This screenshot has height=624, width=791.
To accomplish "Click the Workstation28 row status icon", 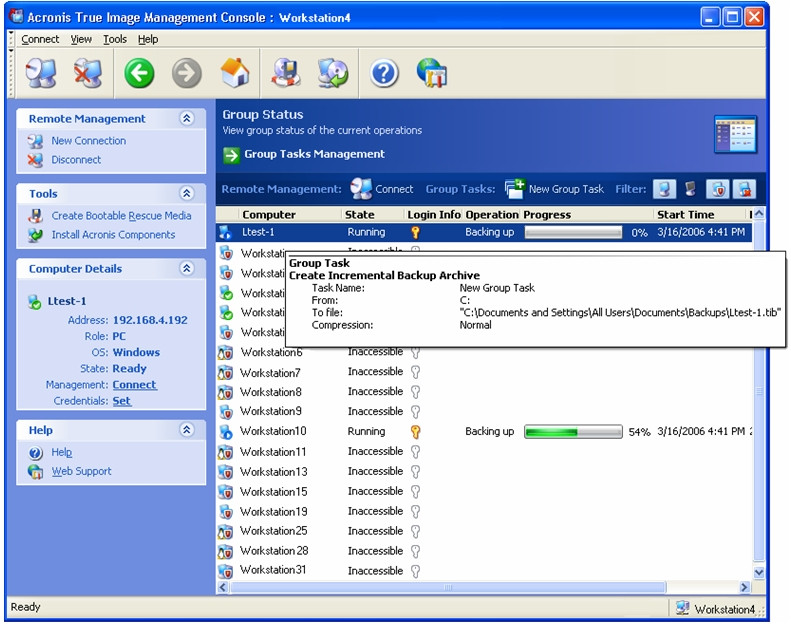I will click(225, 551).
